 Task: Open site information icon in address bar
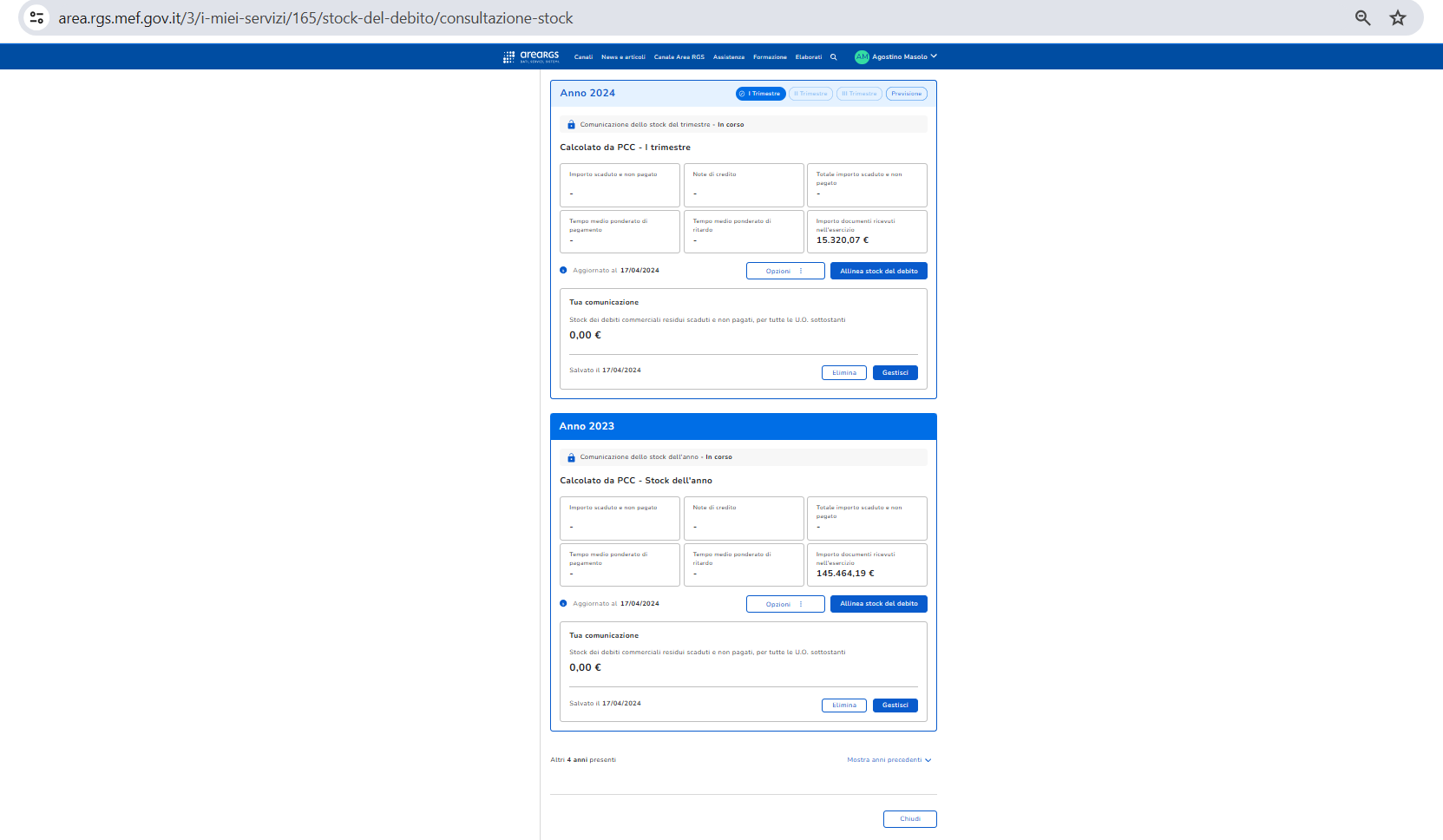(x=36, y=18)
